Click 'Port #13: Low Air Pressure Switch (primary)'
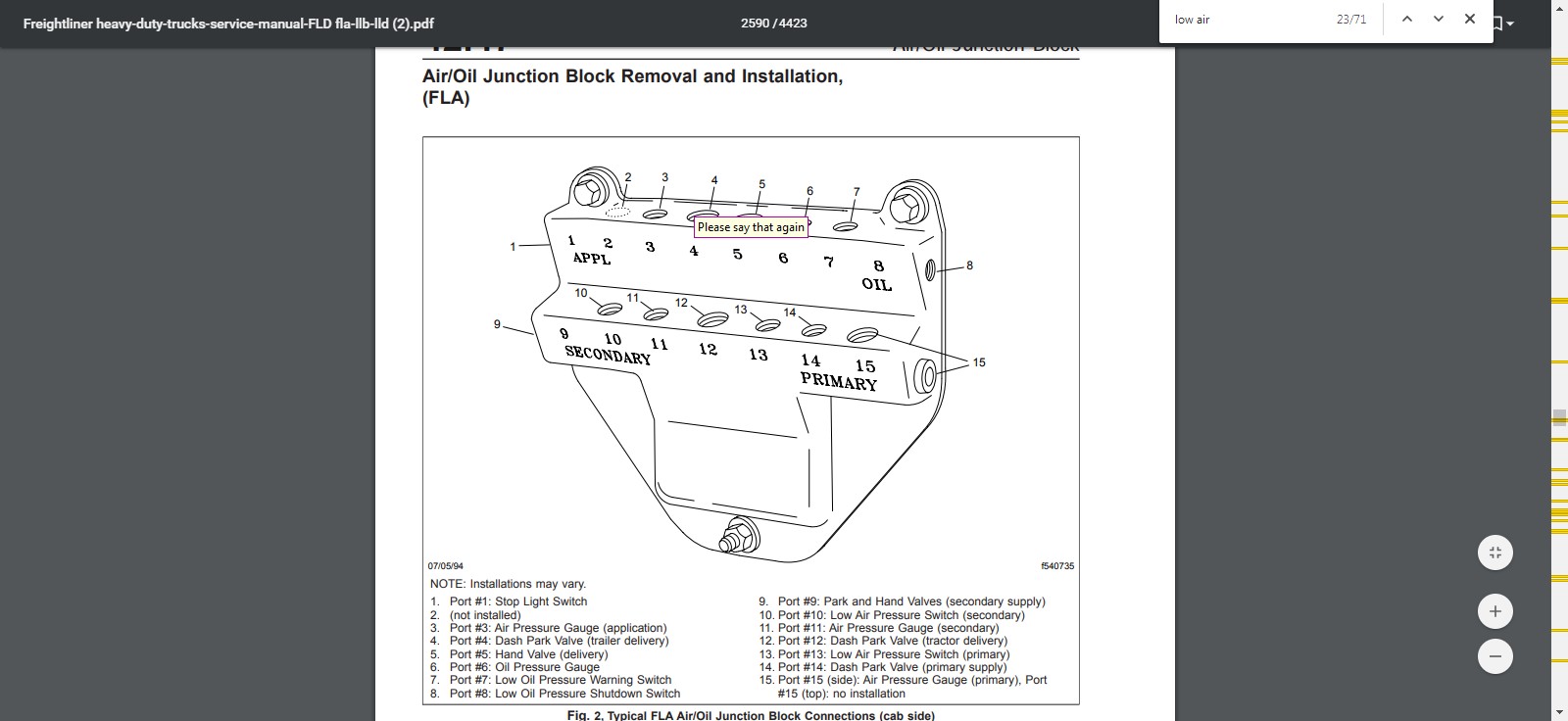1568x721 pixels. click(x=893, y=654)
